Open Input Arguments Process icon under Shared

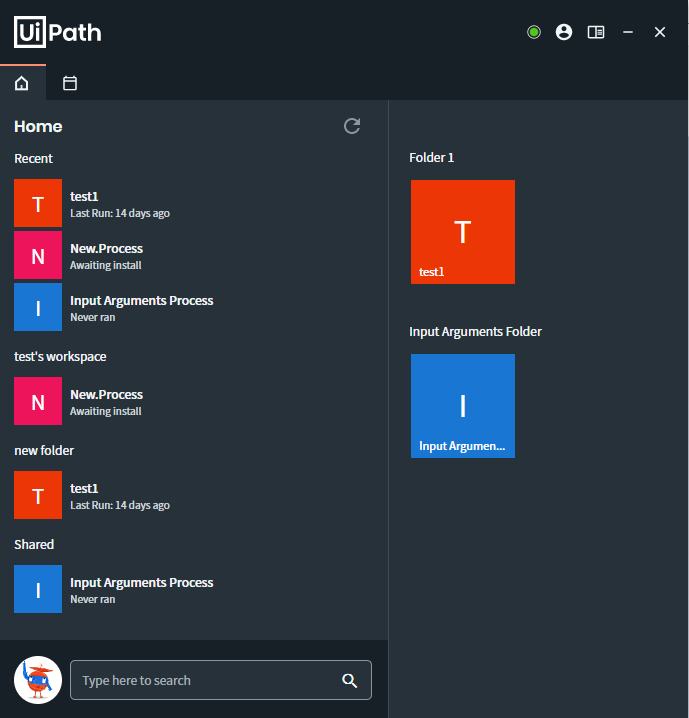click(x=38, y=589)
